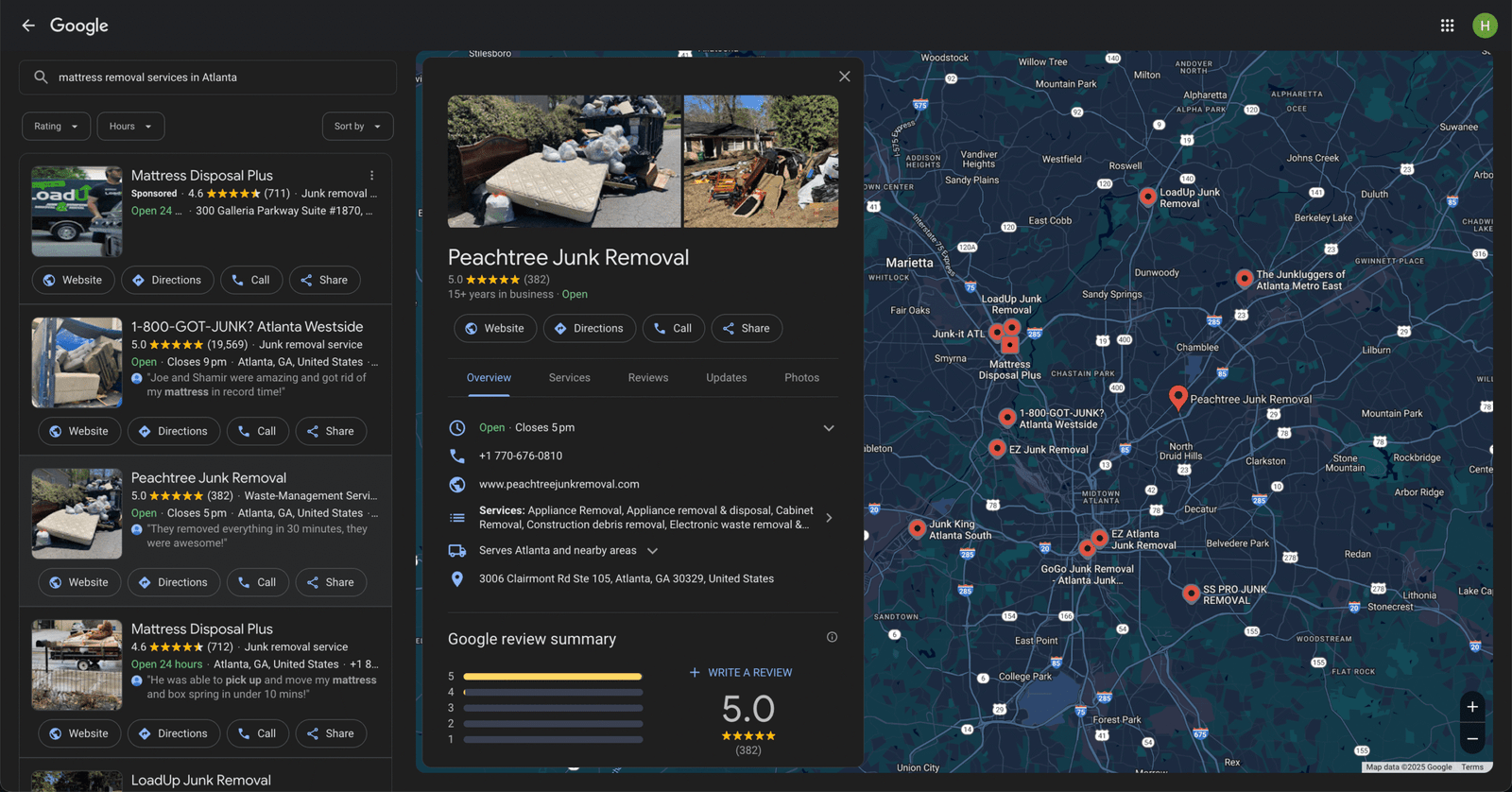Screen dimensions: 1512x792
Task: Open the house debris photo in detail panel
Action: tap(761, 162)
